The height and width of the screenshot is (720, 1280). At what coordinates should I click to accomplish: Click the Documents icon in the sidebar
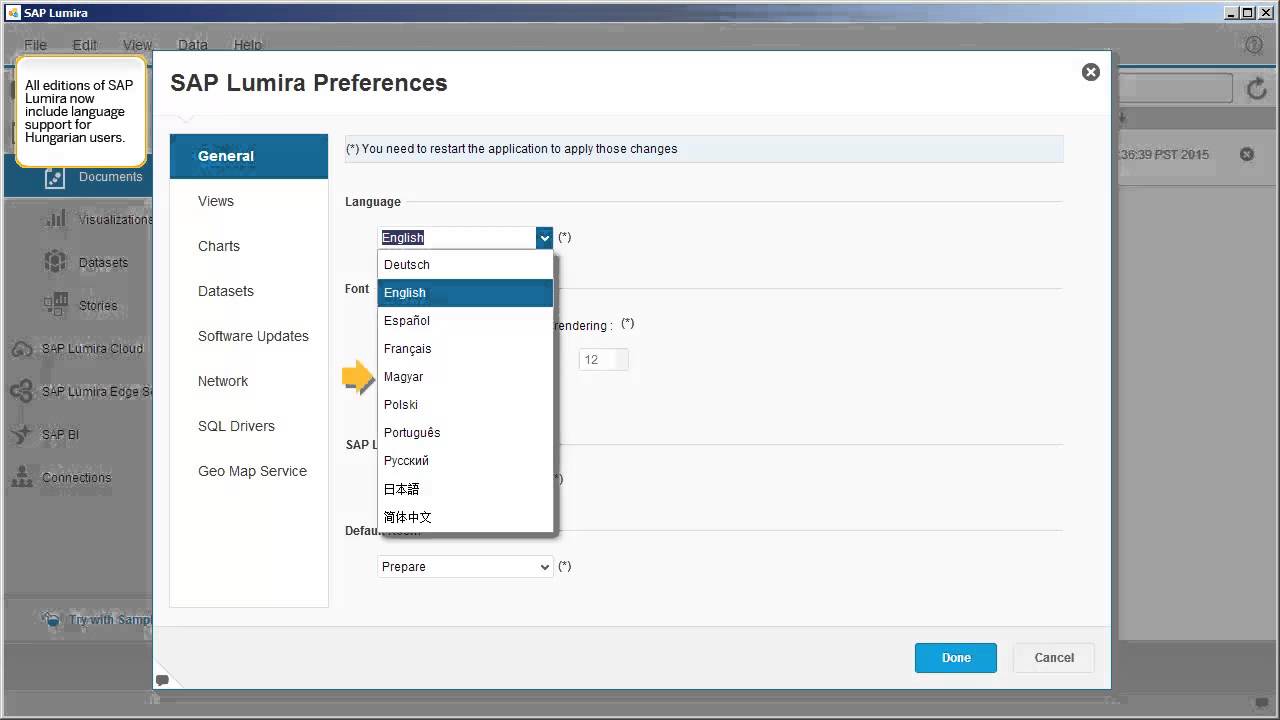55,178
